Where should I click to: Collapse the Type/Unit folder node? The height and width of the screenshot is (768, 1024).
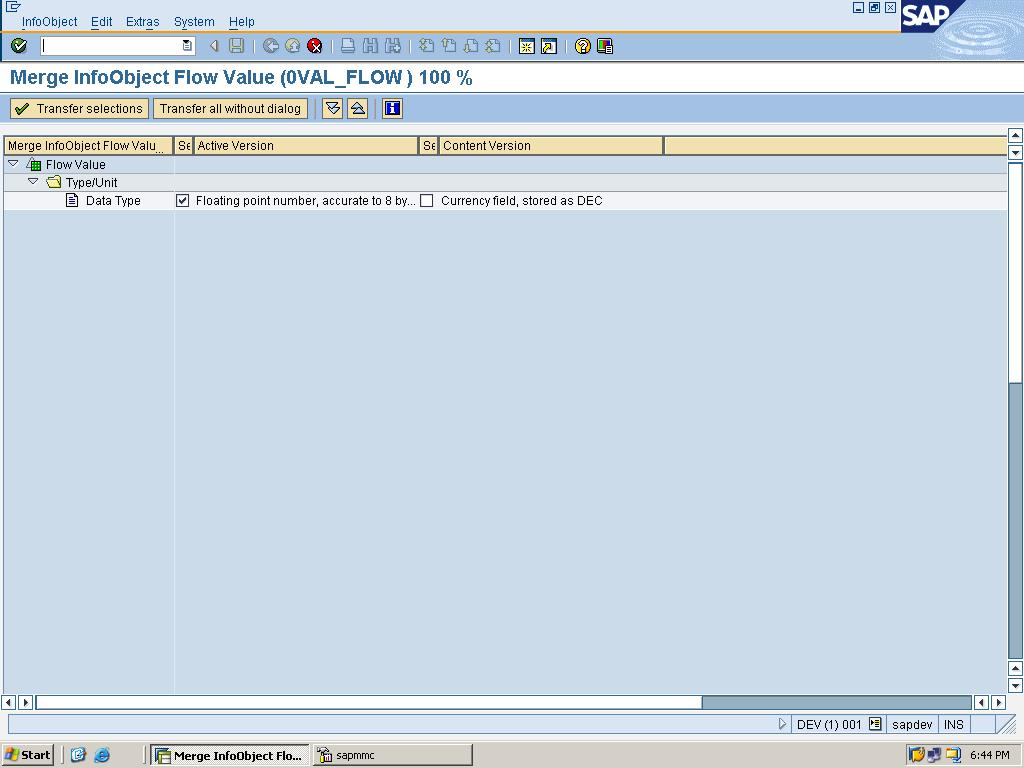pos(33,182)
